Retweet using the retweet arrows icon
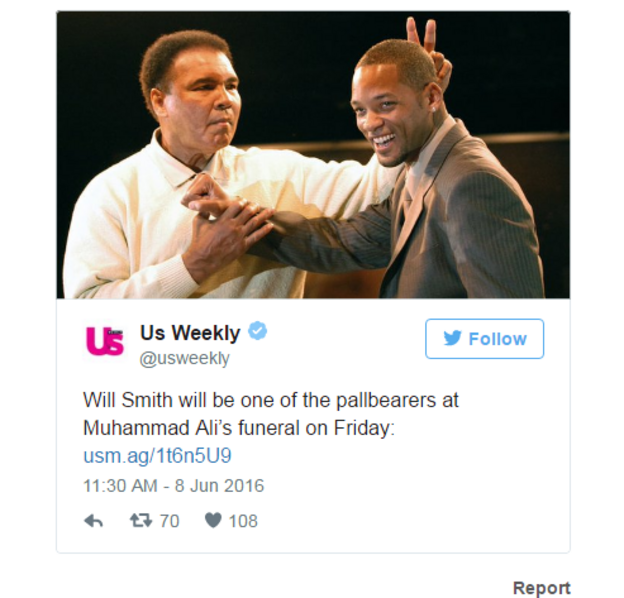 click(141, 520)
